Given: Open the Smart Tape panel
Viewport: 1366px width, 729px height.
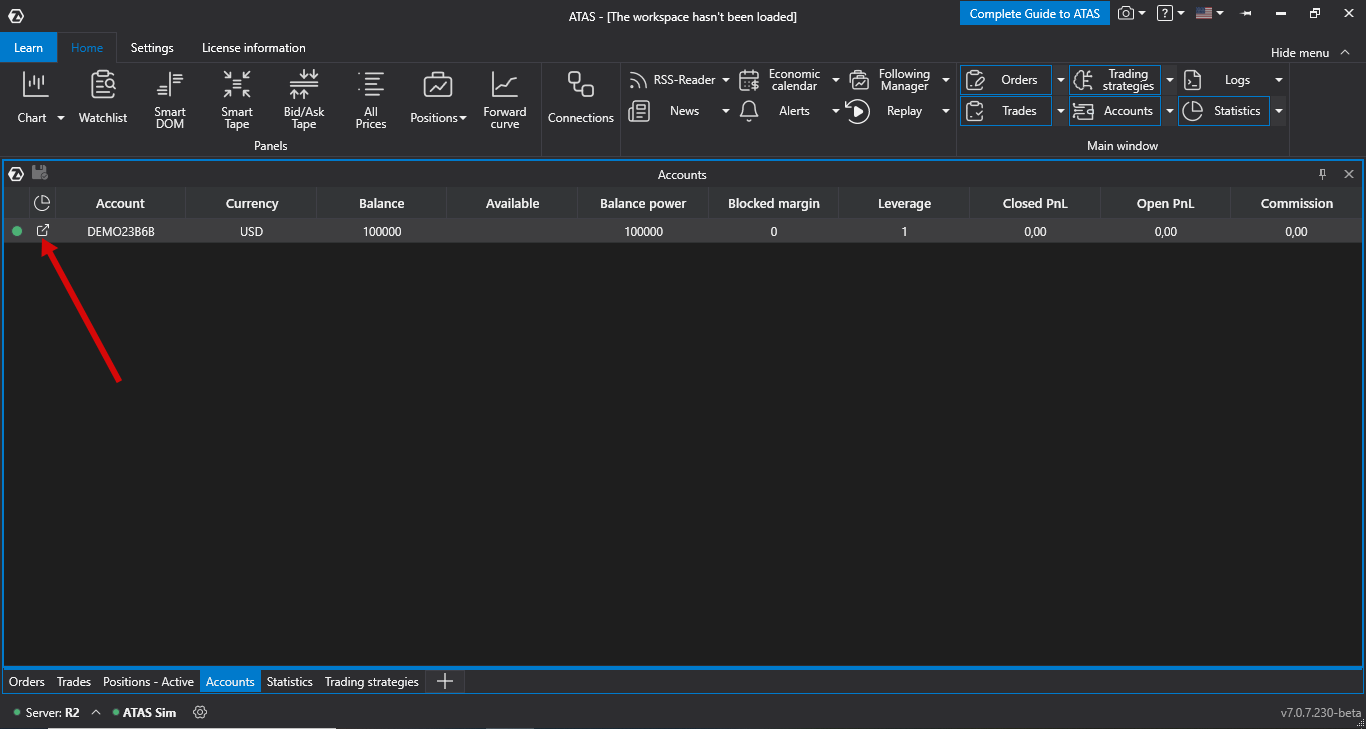Looking at the screenshot, I should (237, 99).
